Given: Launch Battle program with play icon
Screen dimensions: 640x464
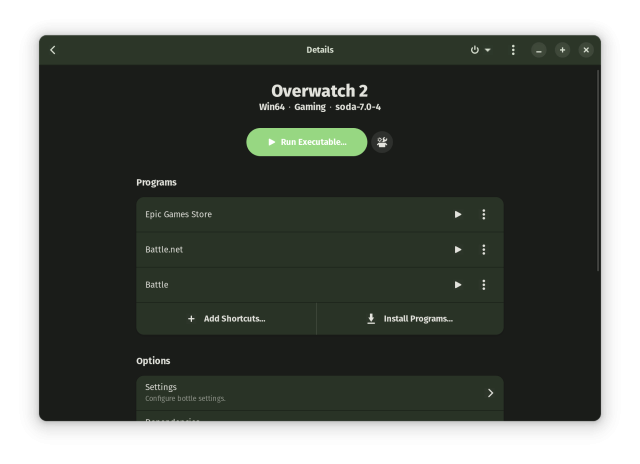Looking at the screenshot, I should tap(458, 285).
